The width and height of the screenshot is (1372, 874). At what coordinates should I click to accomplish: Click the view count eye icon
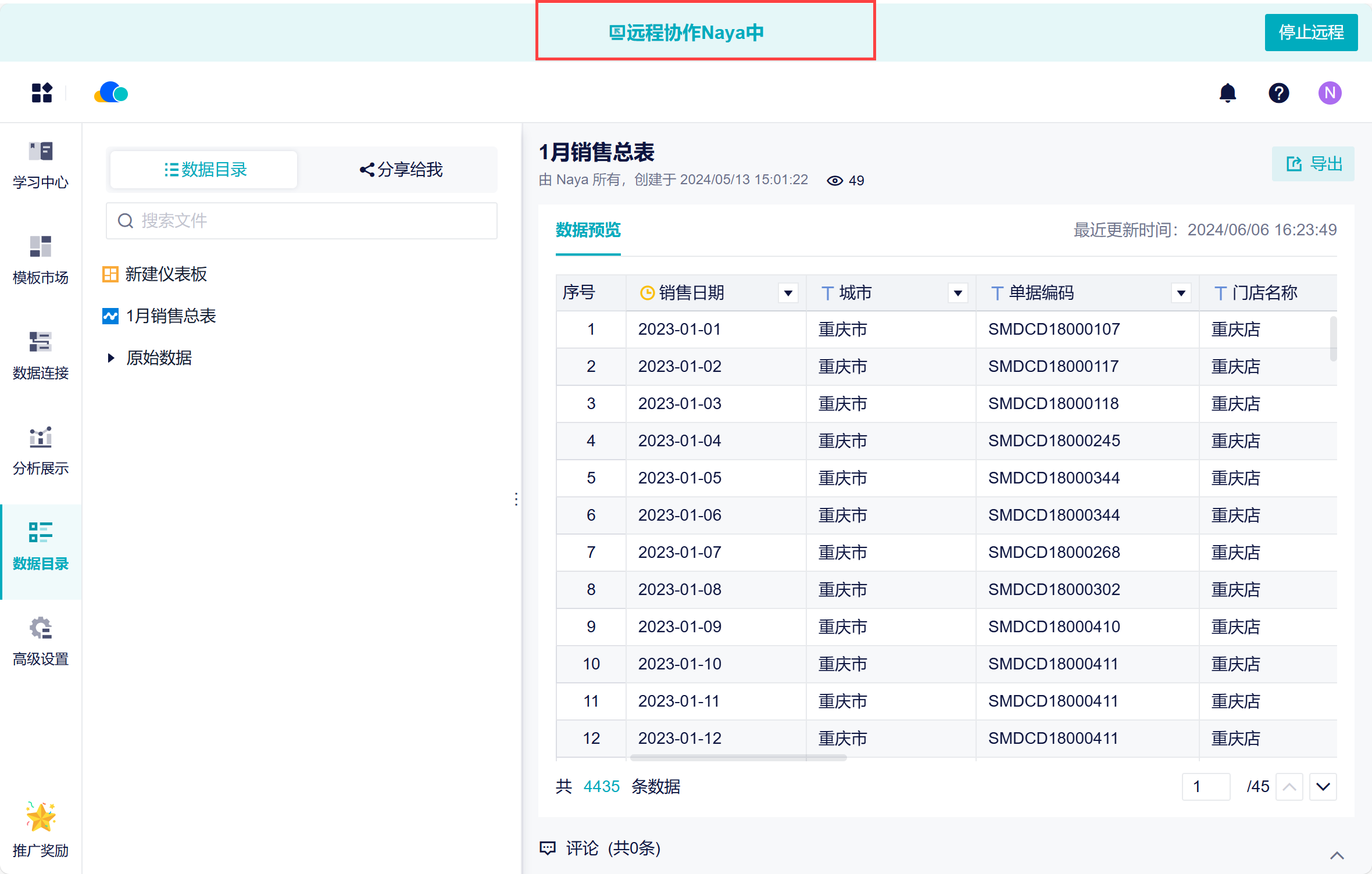pyautogui.click(x=834, y=181)
